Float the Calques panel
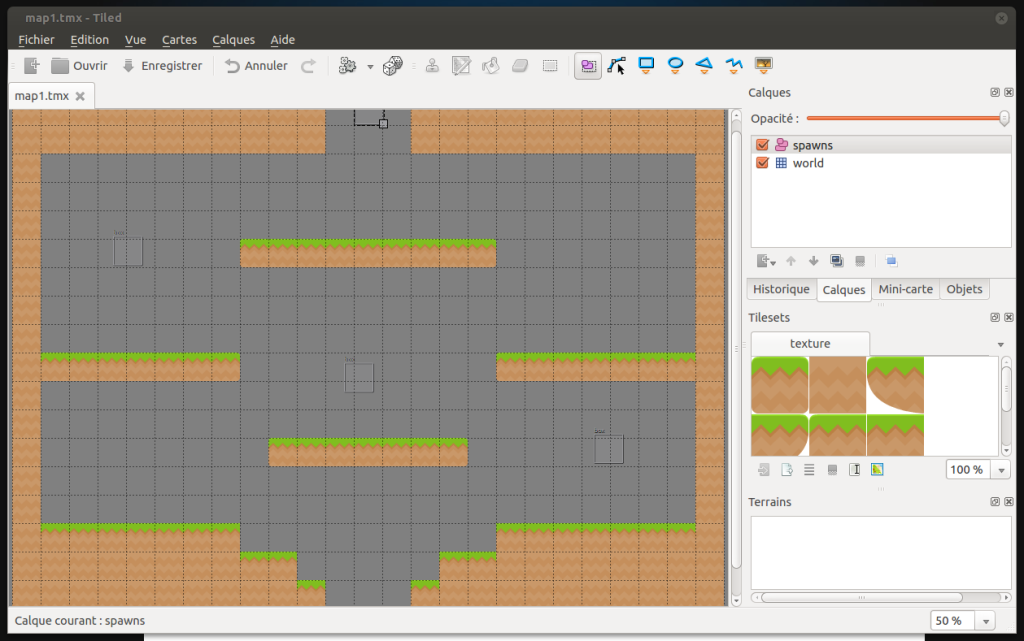1024x641 pixels. tap(995, 93)
